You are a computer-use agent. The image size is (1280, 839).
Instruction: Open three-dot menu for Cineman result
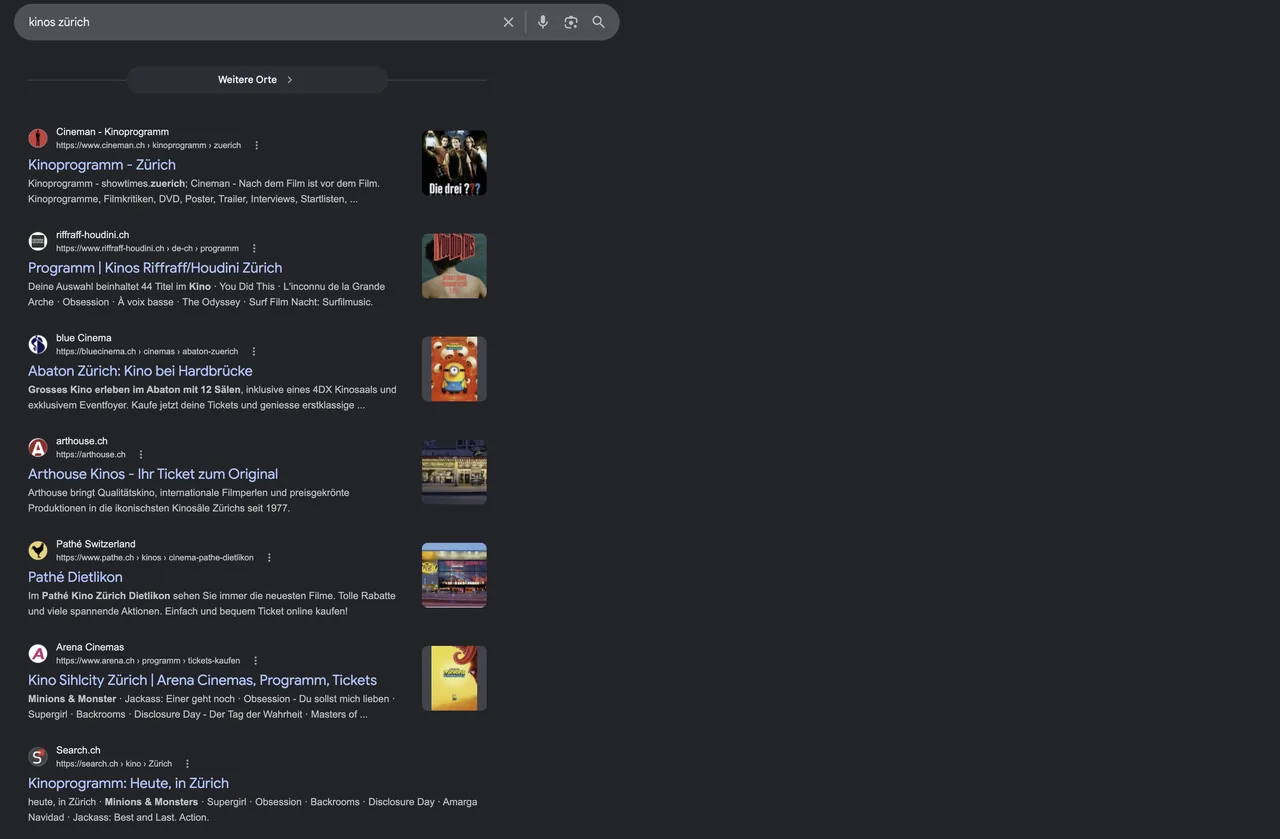[256, 146]
